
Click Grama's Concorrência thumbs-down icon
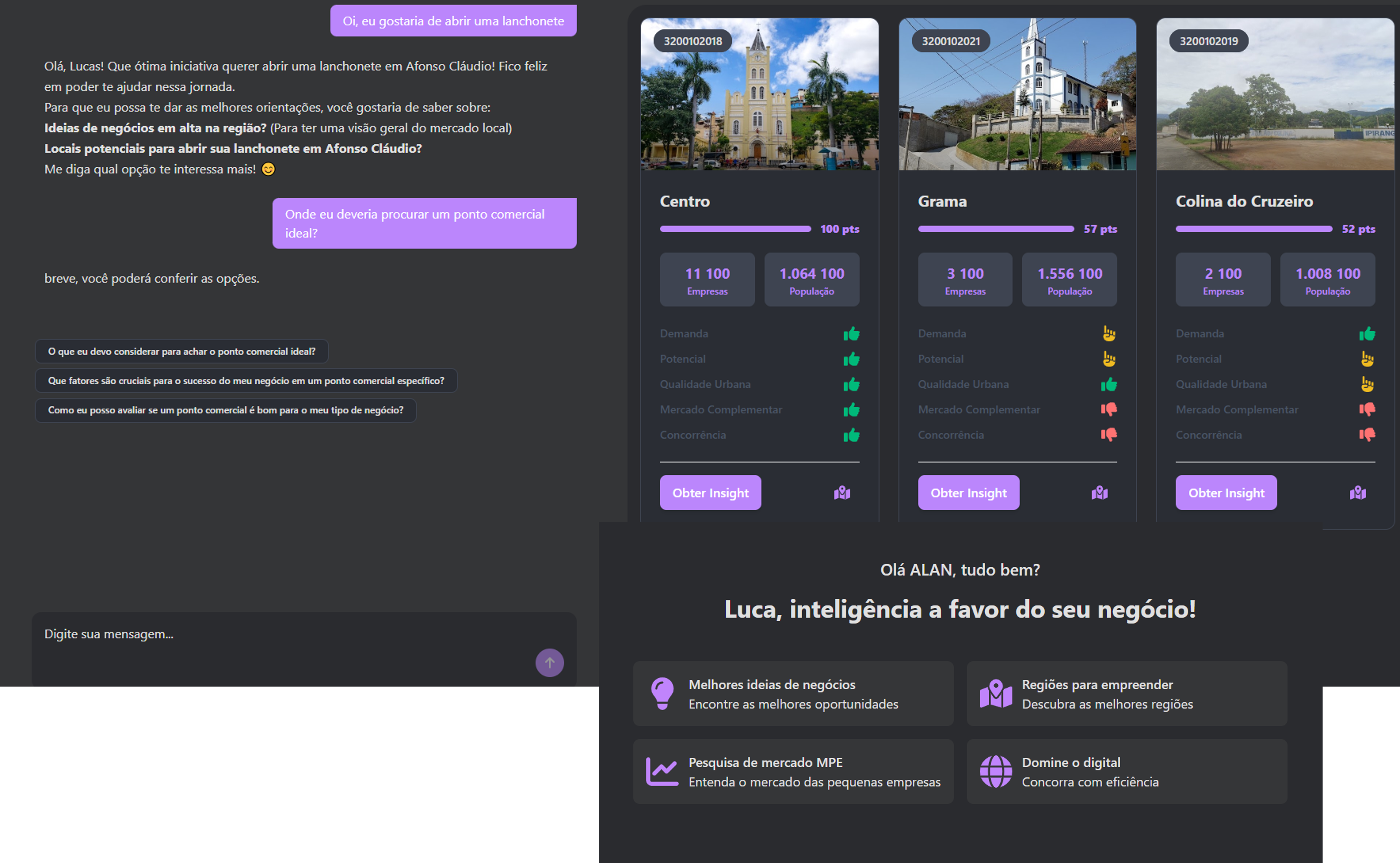pyautogui.click(x=1108, y=435)
